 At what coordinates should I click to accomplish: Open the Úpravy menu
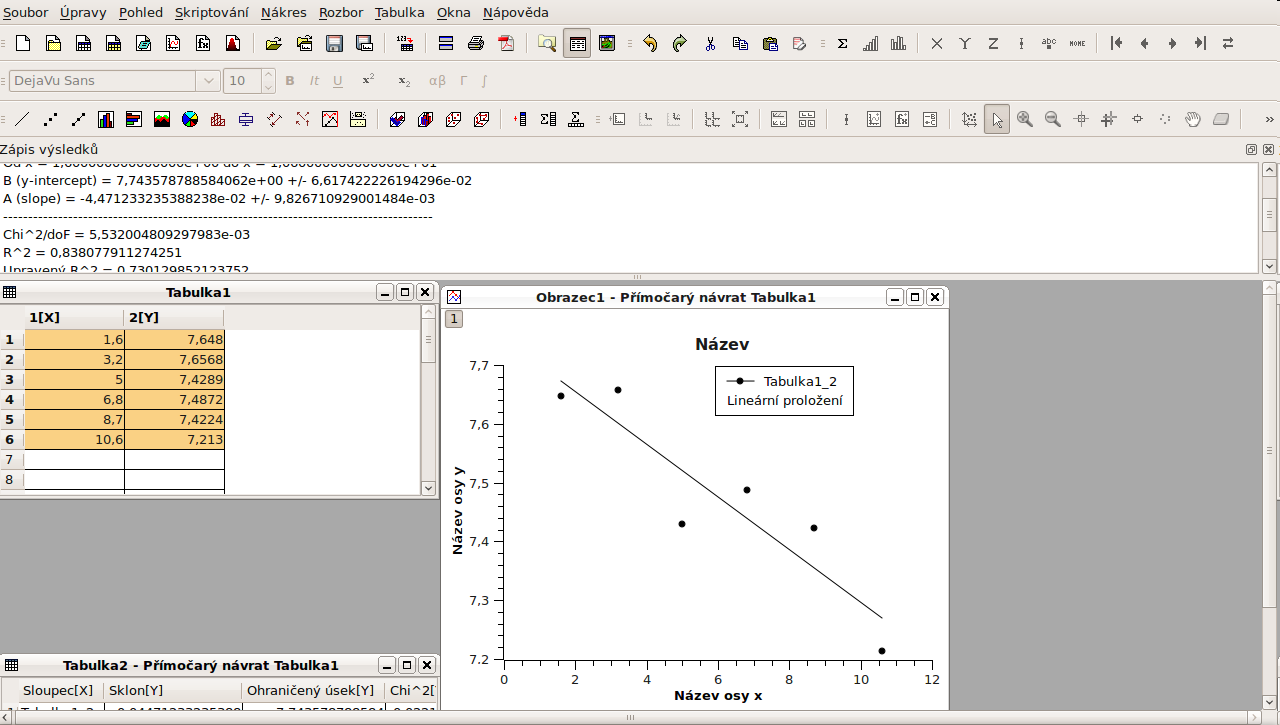point(83,13)
